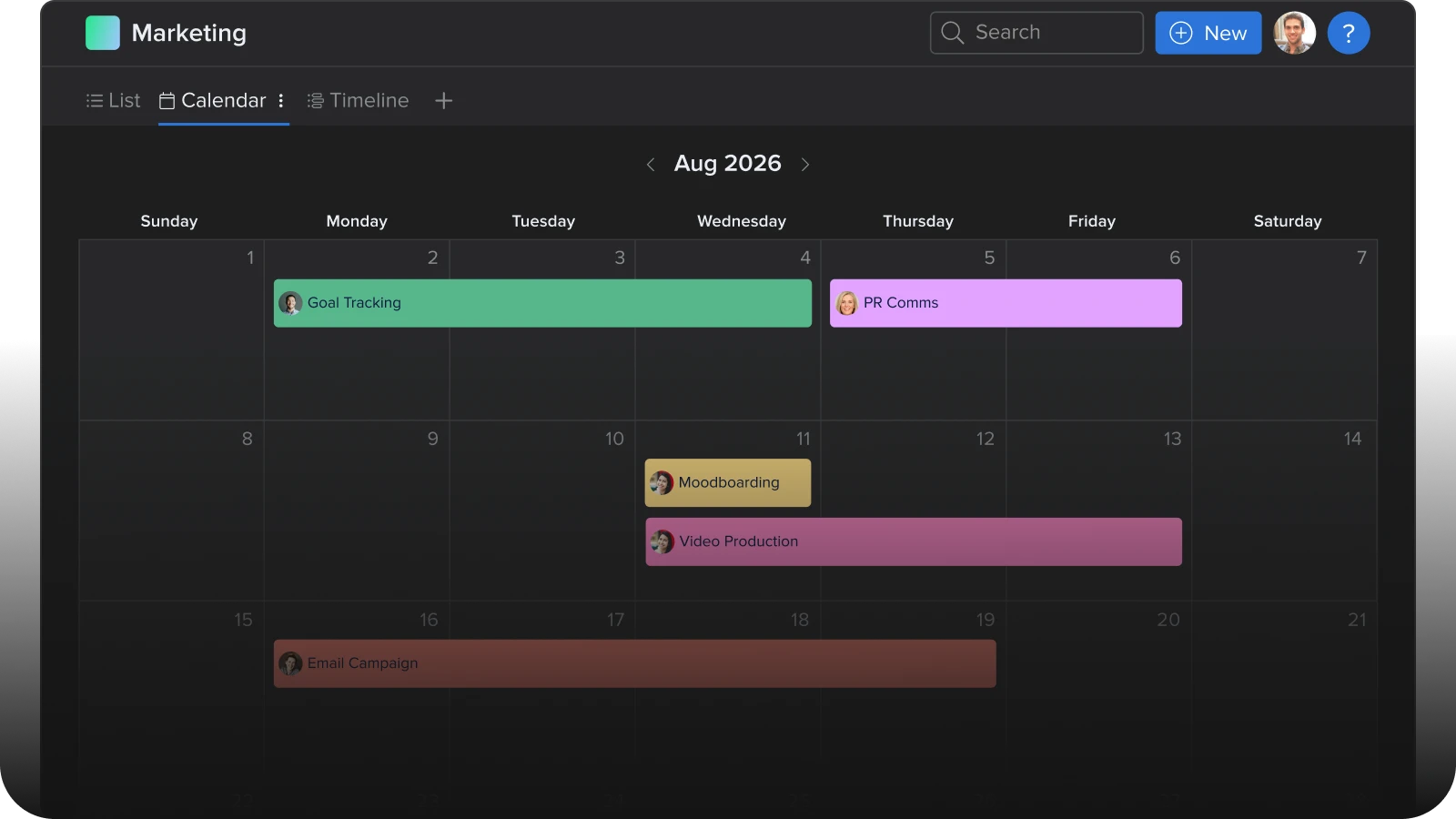Open the Aug 2026 month title
The width and height of the screenshot is (1456, 819).
[x=727, y=164]
